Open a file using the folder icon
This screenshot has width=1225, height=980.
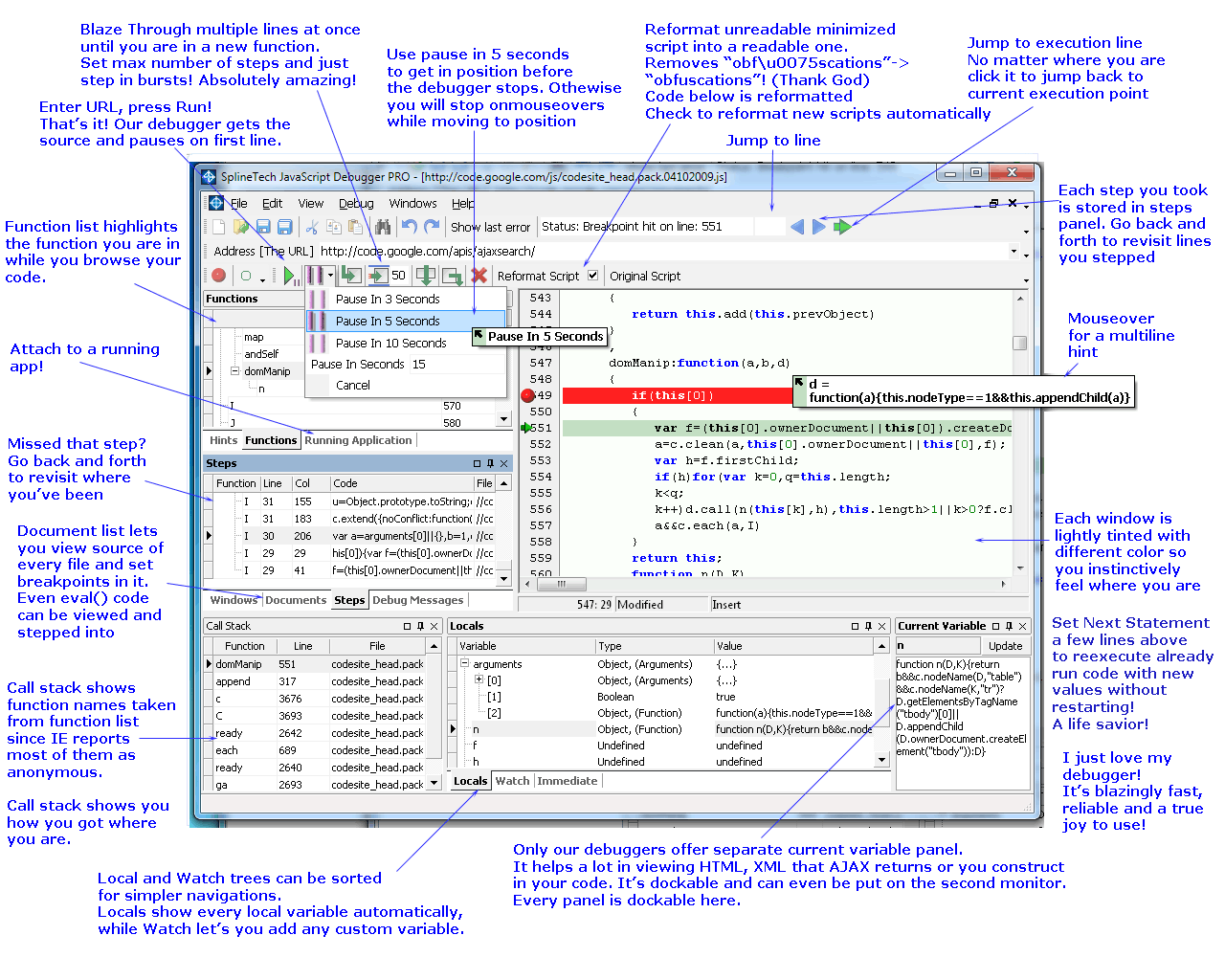[x=240, y=227]
